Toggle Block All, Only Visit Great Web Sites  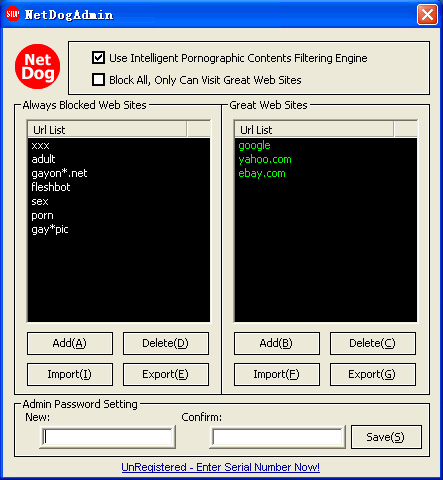[98, 80]
